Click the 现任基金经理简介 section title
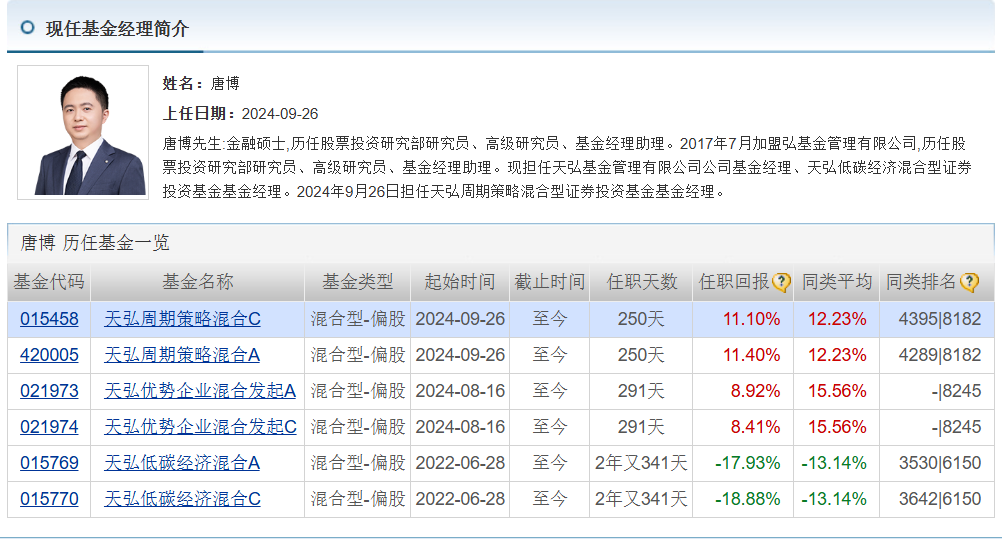The image size is (1002, 539). click(x=118, y=29)
